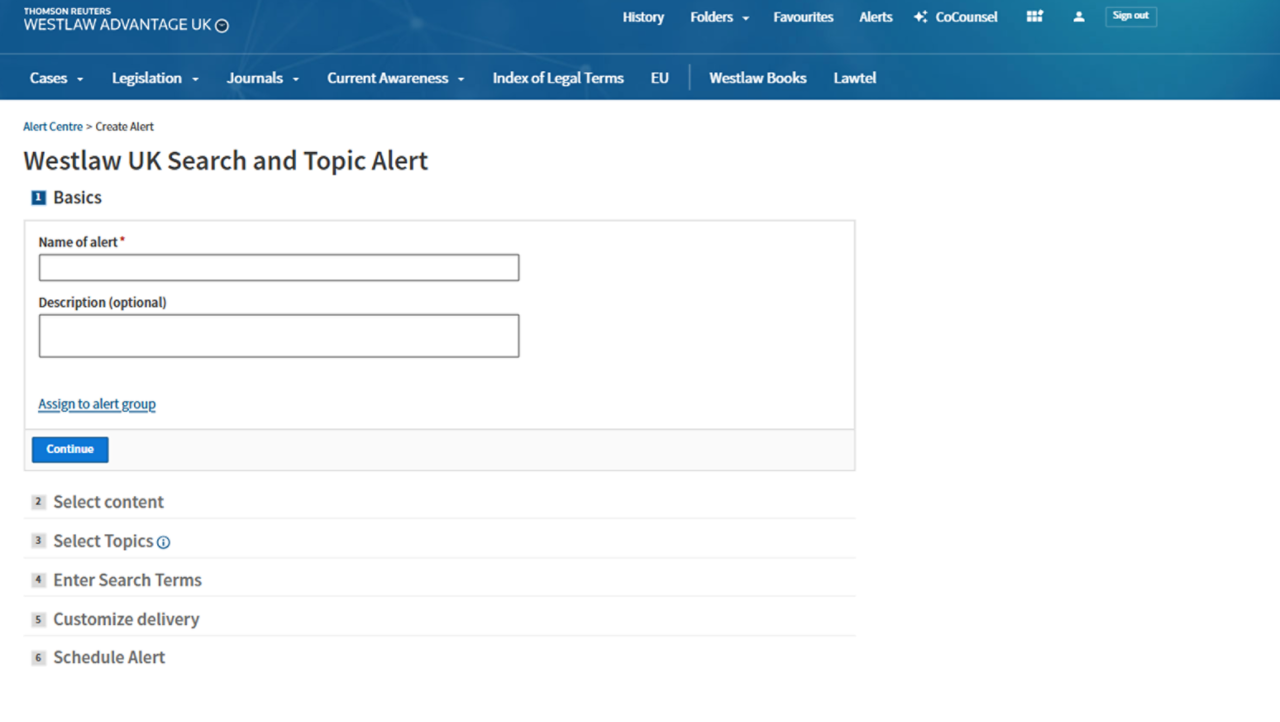Click the user profile icon
Image resolution: width=1280 pixels, height=722 pixels.
pyautogui.click(x=1078, y=17)
